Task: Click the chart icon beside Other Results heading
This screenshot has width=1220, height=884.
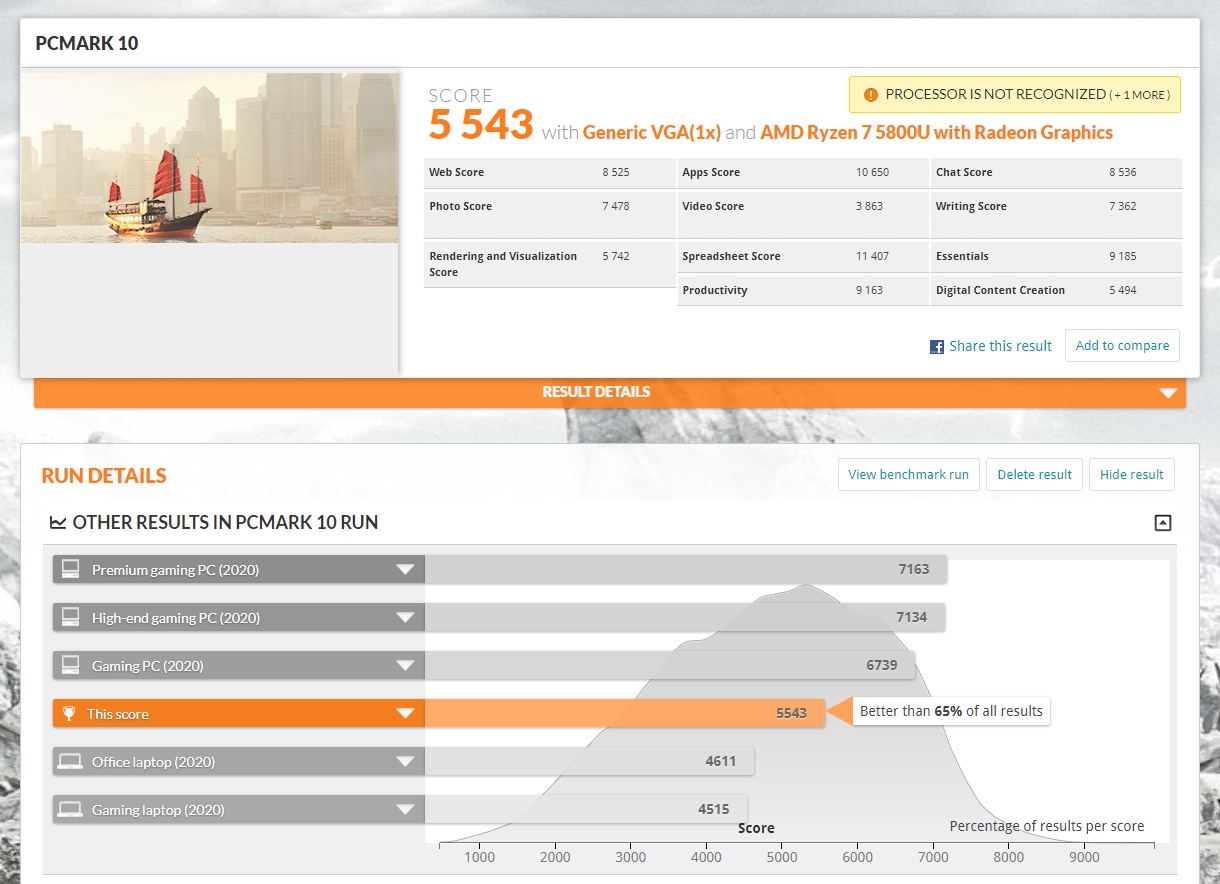Action: pos(58,522)
